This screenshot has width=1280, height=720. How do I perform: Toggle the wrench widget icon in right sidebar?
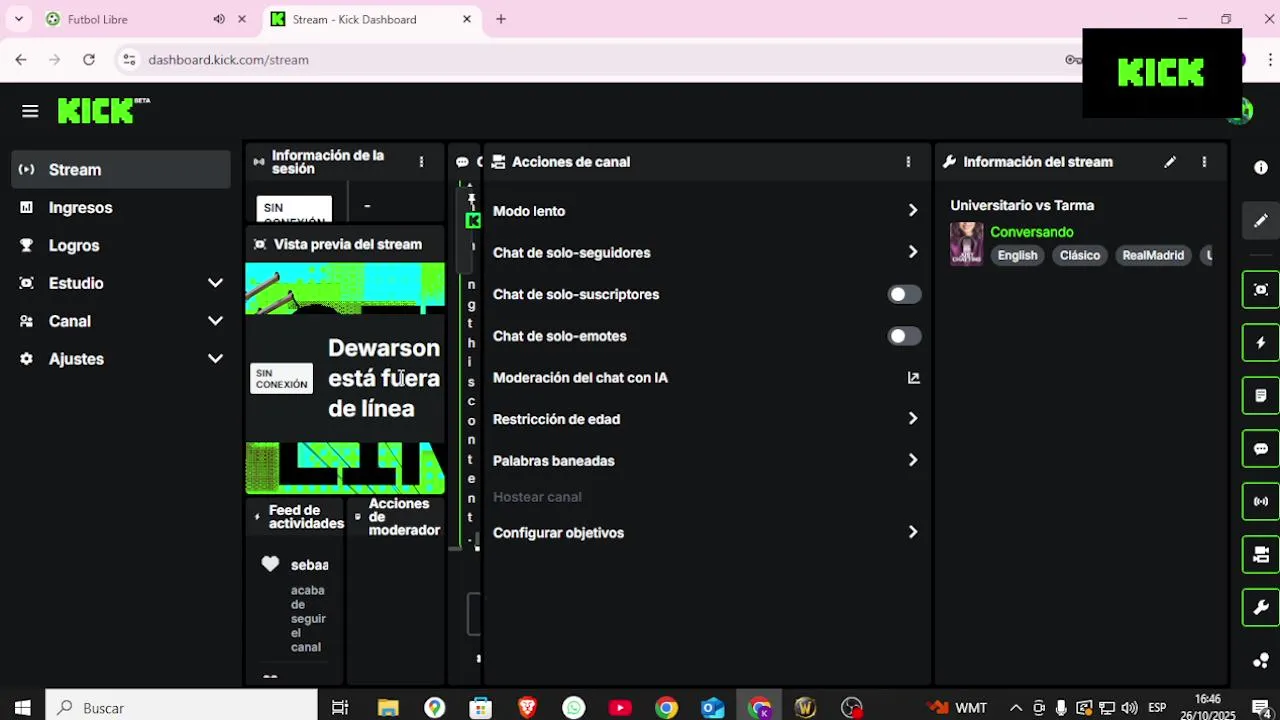tap(1261, 607)
